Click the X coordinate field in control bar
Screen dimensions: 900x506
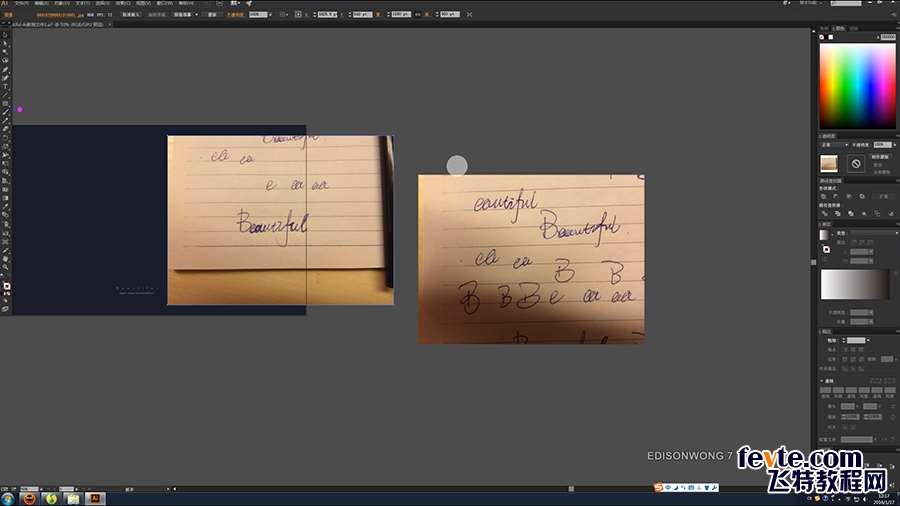pyautogui.click(x=327, y=14)
